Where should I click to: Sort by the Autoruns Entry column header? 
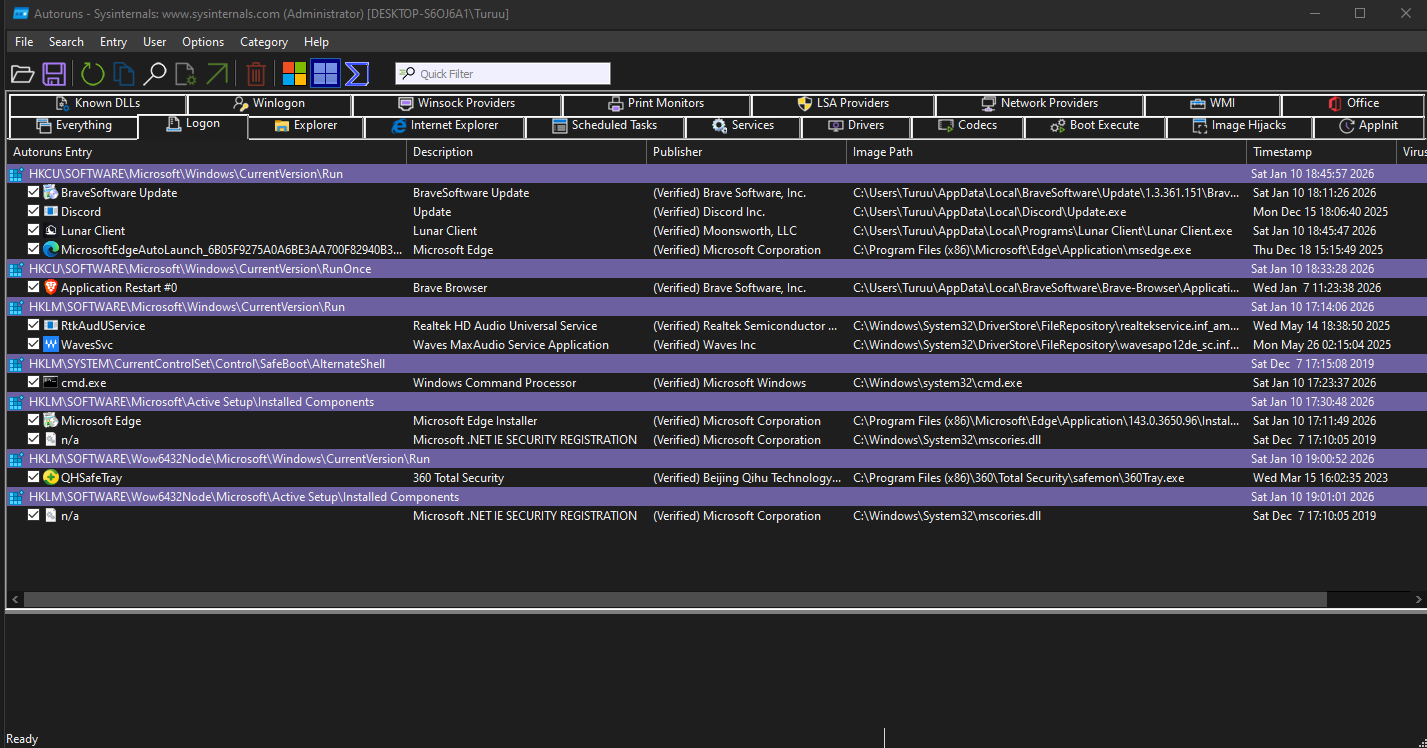coord(207,152)
